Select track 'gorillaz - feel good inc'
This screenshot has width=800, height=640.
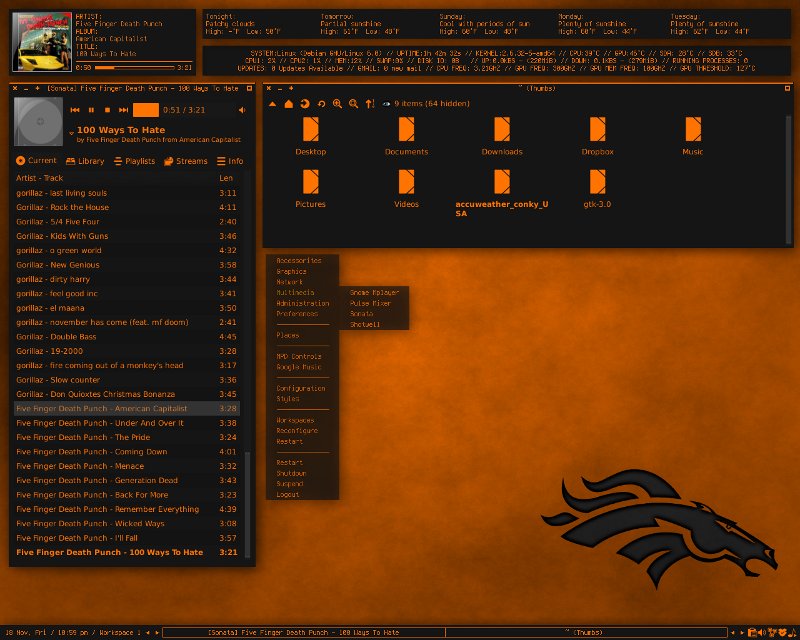click(127, 293)
